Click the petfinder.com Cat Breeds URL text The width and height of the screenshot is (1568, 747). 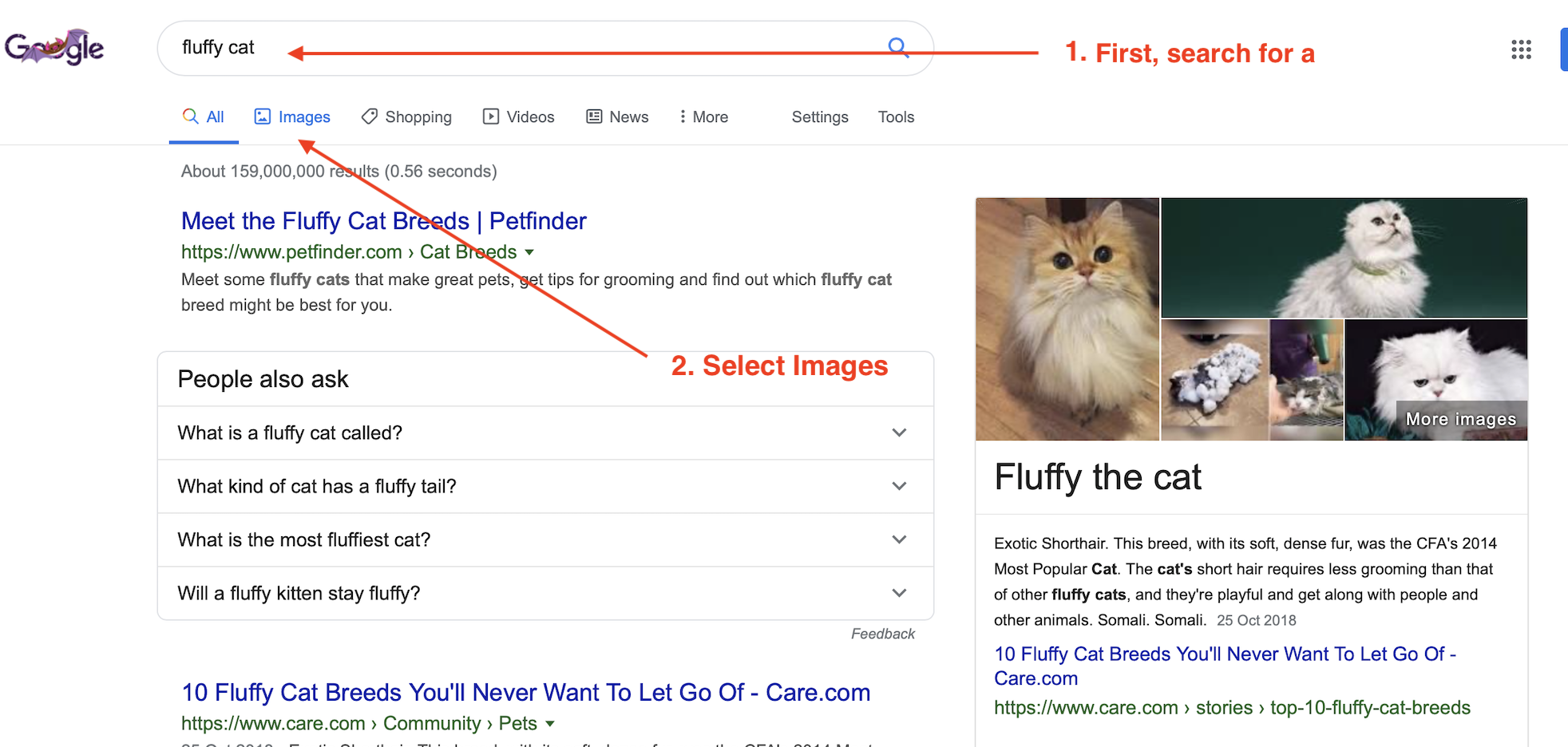pyautogui.click(x=349, y=252)
